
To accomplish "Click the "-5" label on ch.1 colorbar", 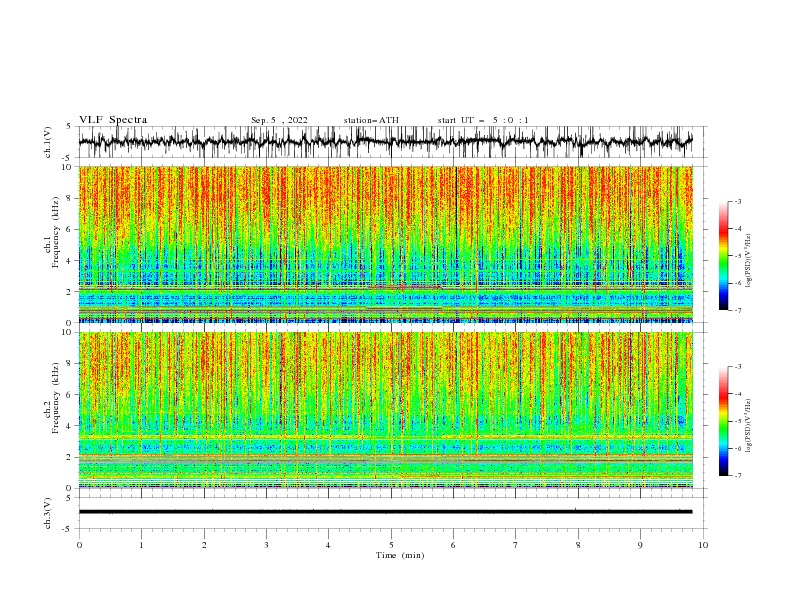I will 737,256.
